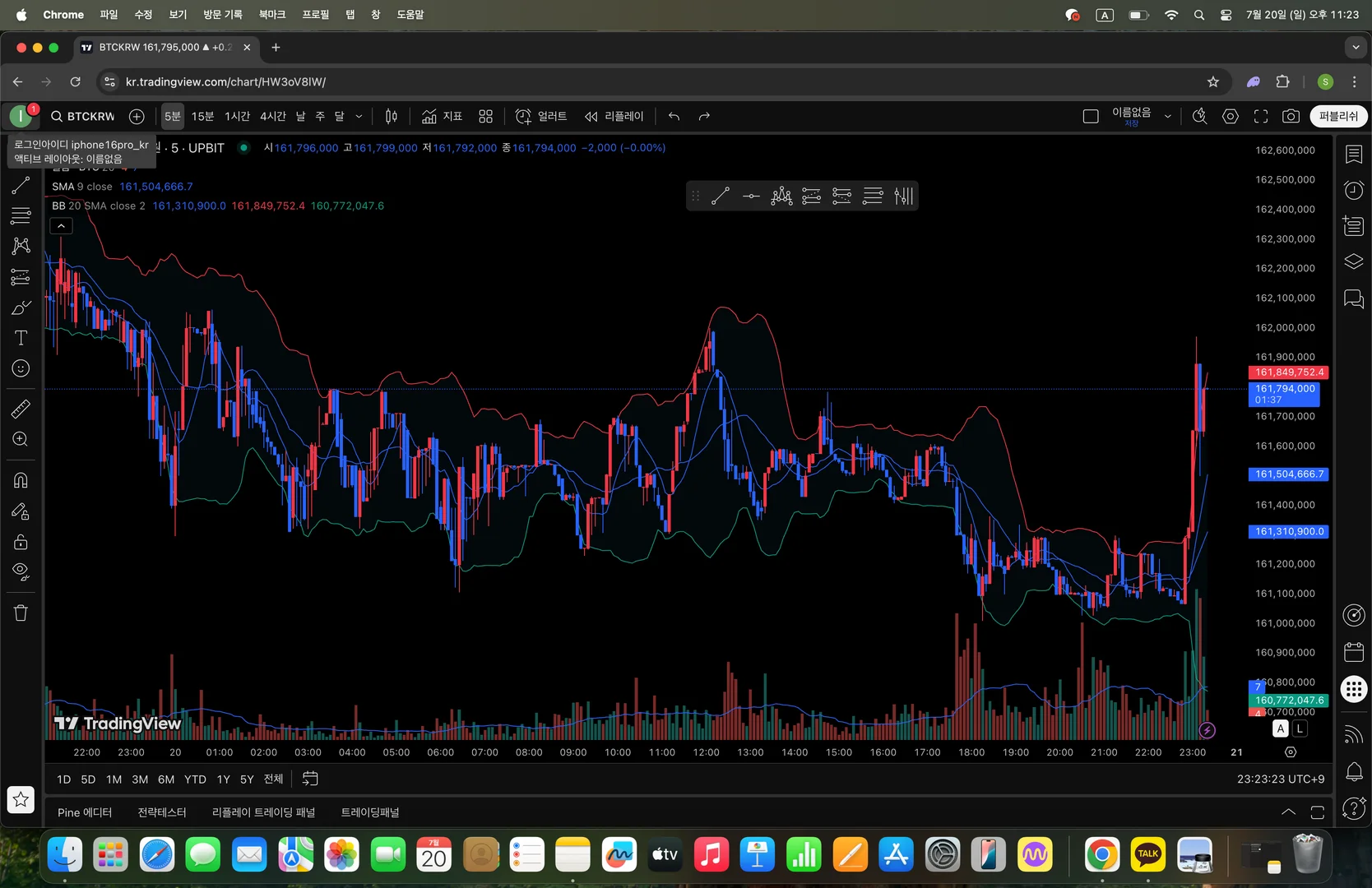
Task: Toggle hide all drawings eye icon
Action: (x=21, y=571)
